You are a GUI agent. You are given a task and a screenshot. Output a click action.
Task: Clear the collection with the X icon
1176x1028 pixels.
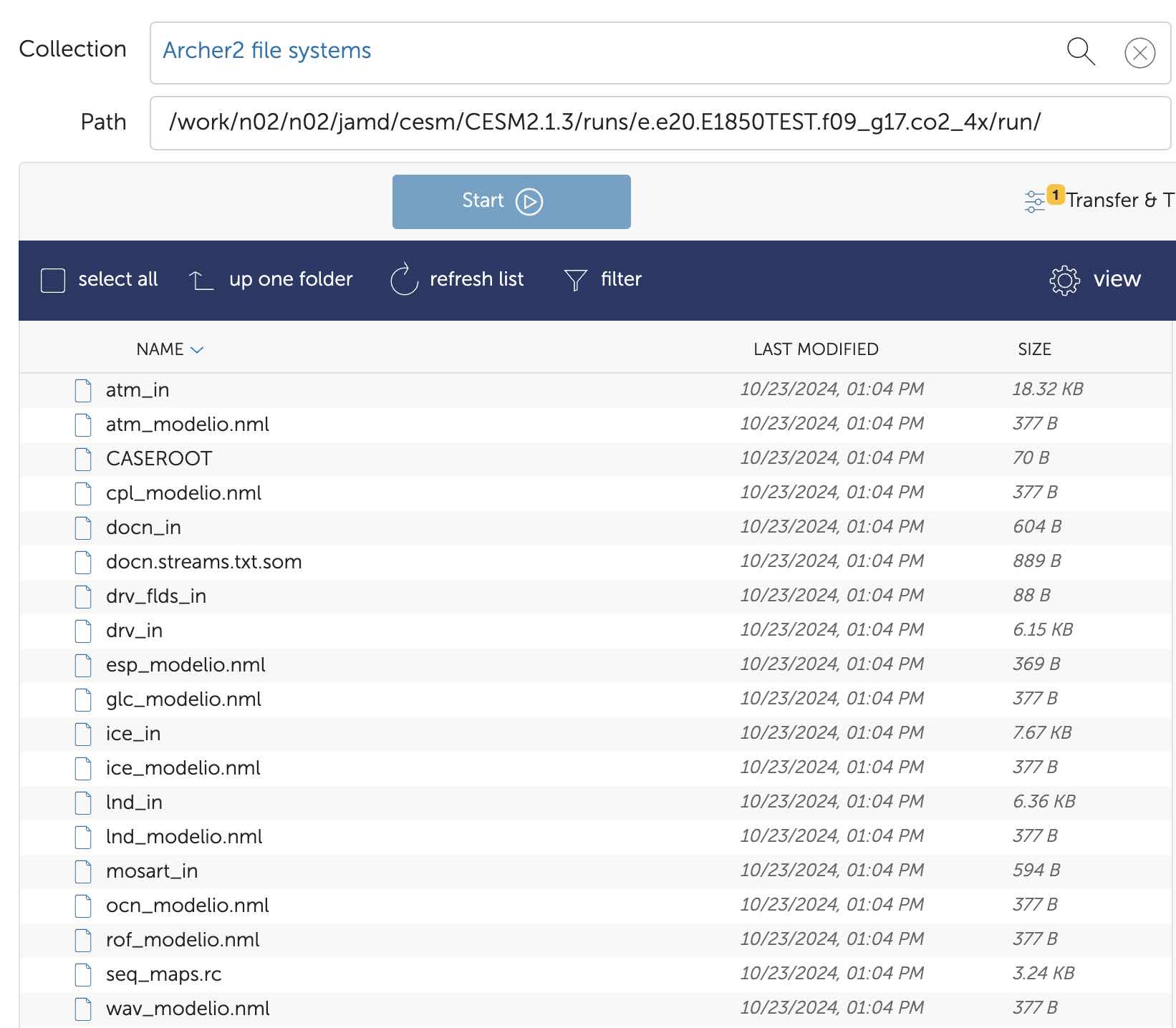tap(1139, 53)
